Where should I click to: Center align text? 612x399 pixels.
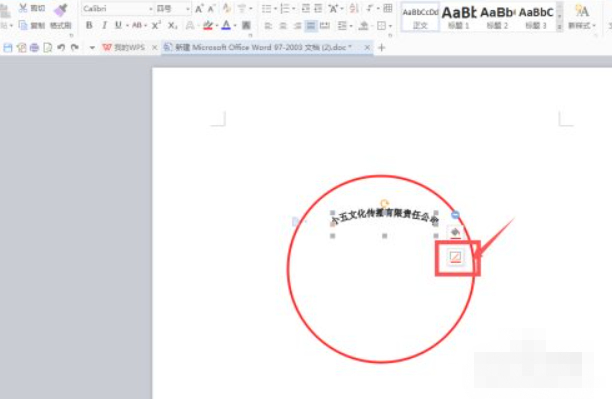[x=283, y=26]
